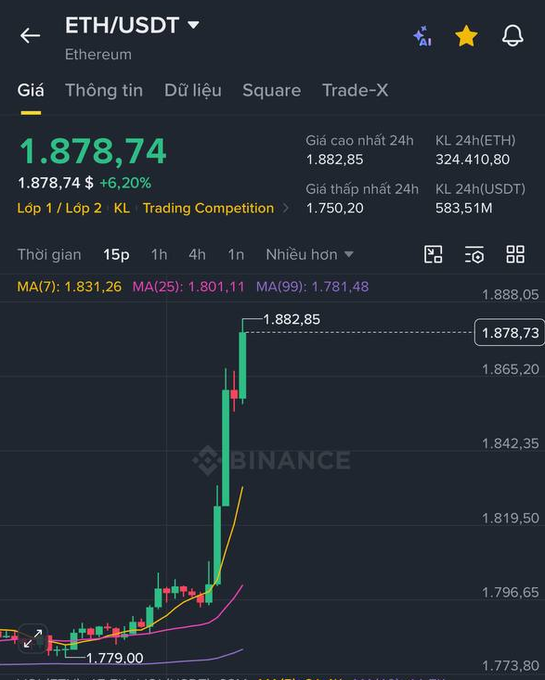Tap chevron after Trading Competition
This screenshot has width=545, height=680.
[285, 208]
